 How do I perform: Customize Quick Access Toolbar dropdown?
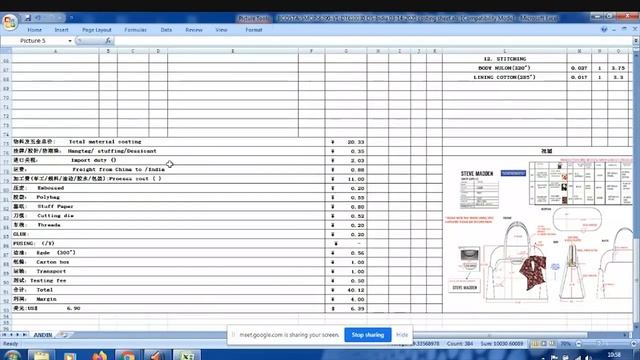(x=71, y=18)
